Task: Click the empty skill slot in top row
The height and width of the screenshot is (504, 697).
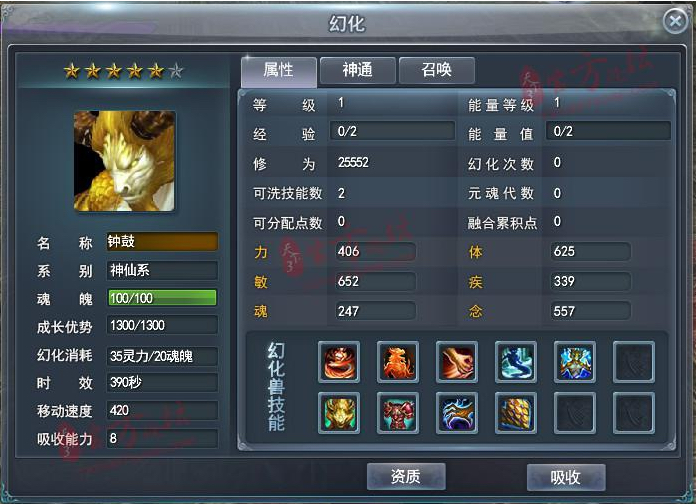Action: click(x=633, y=362)
